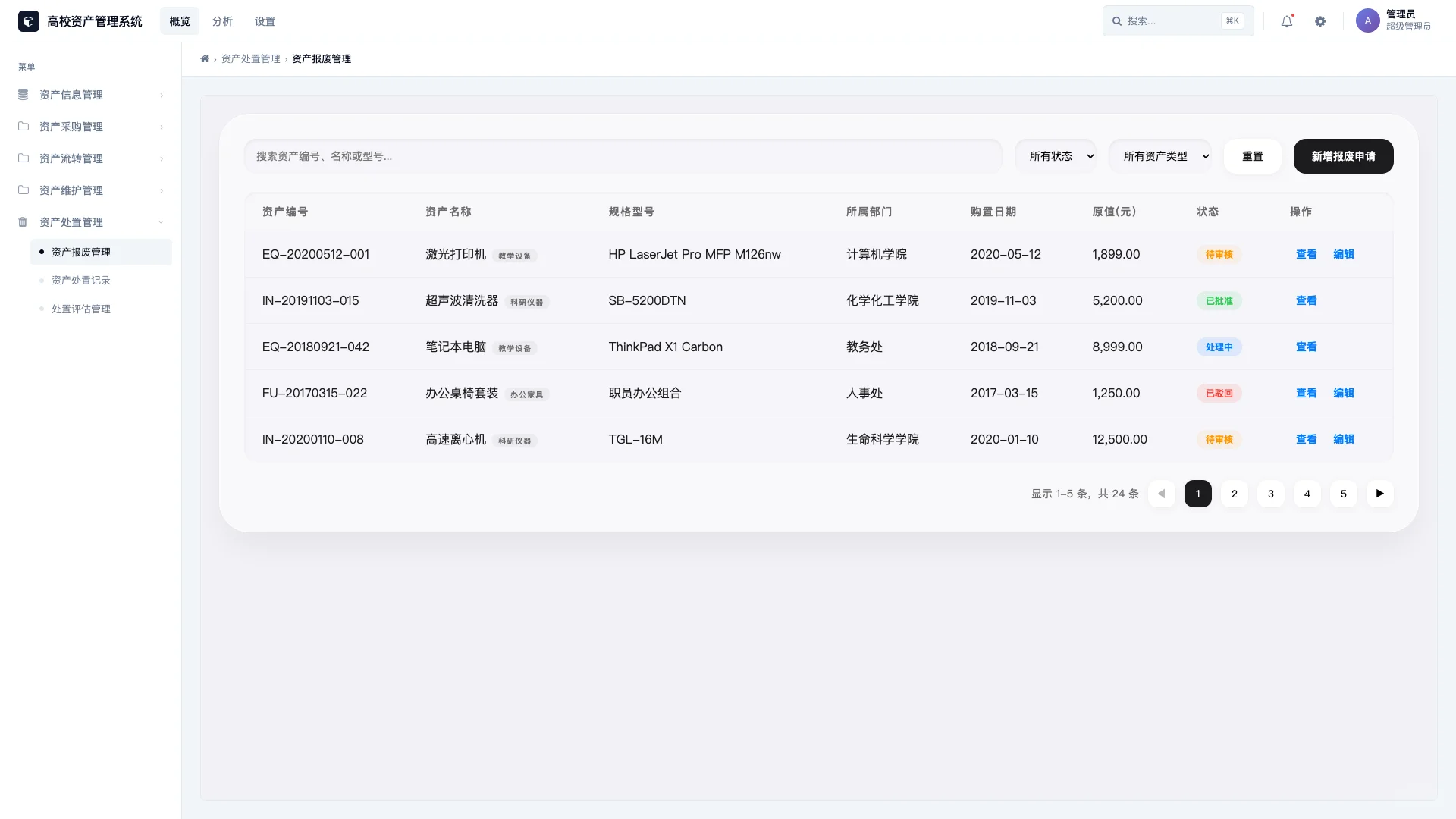Viewport: 1456px width, 819px height.
Task: Open the 所有资产类型 dropdown
Action: pyautogui.click(x=1160, y=156)
